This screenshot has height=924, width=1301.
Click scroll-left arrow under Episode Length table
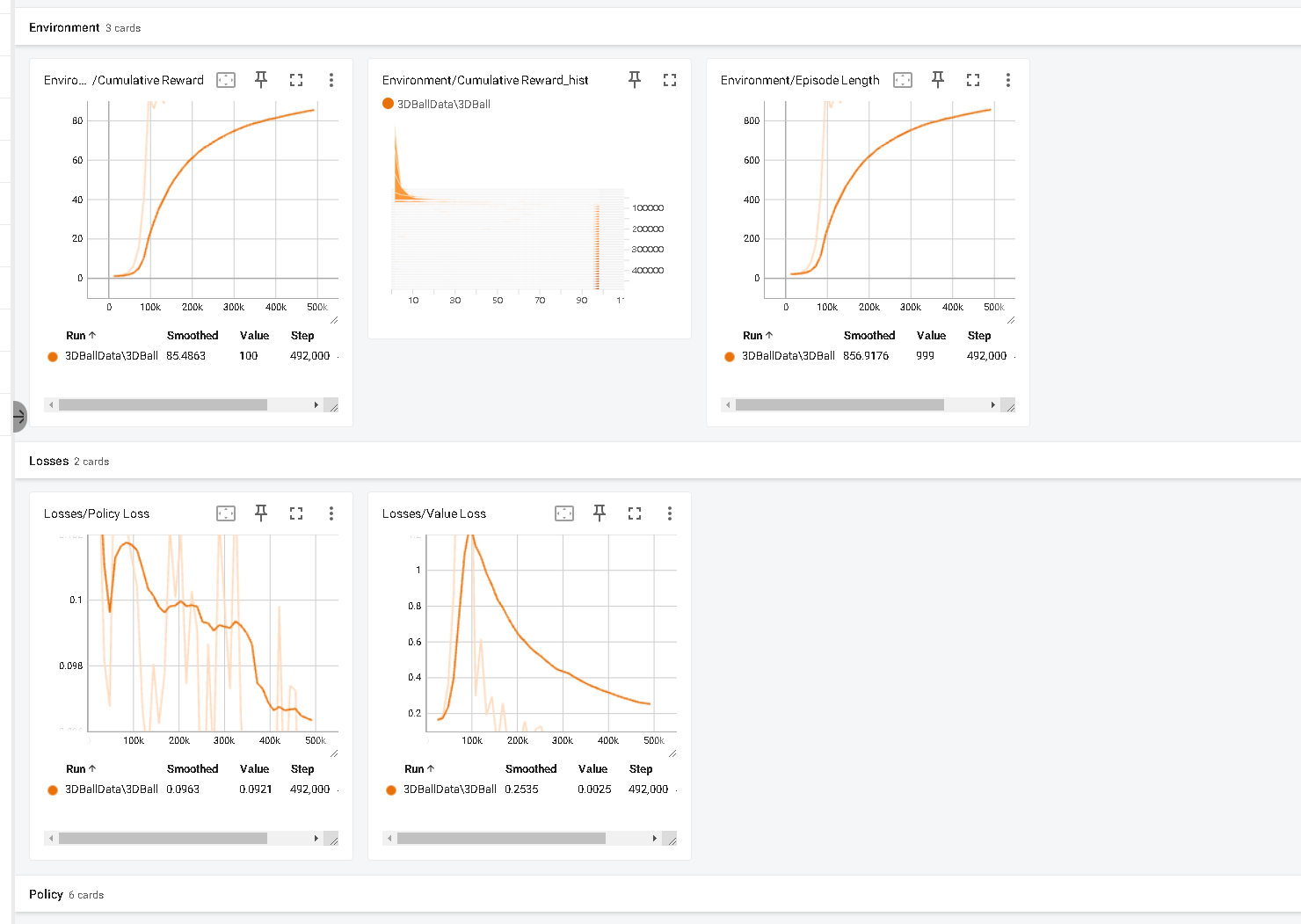pos(728,405)
